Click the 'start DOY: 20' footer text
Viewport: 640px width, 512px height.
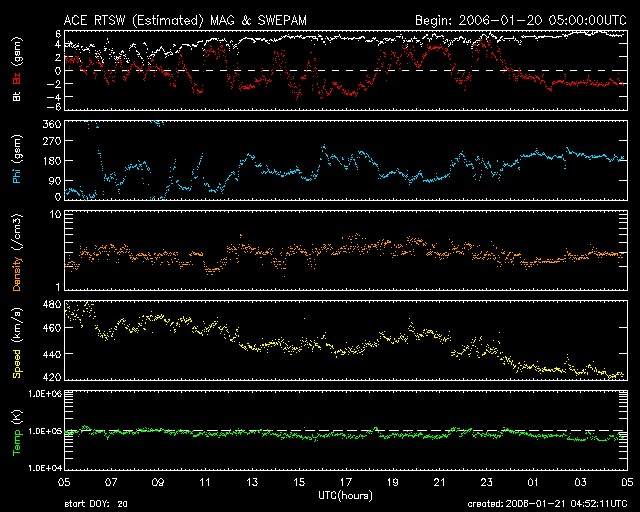pyautogui.click(x=96, y=504)
